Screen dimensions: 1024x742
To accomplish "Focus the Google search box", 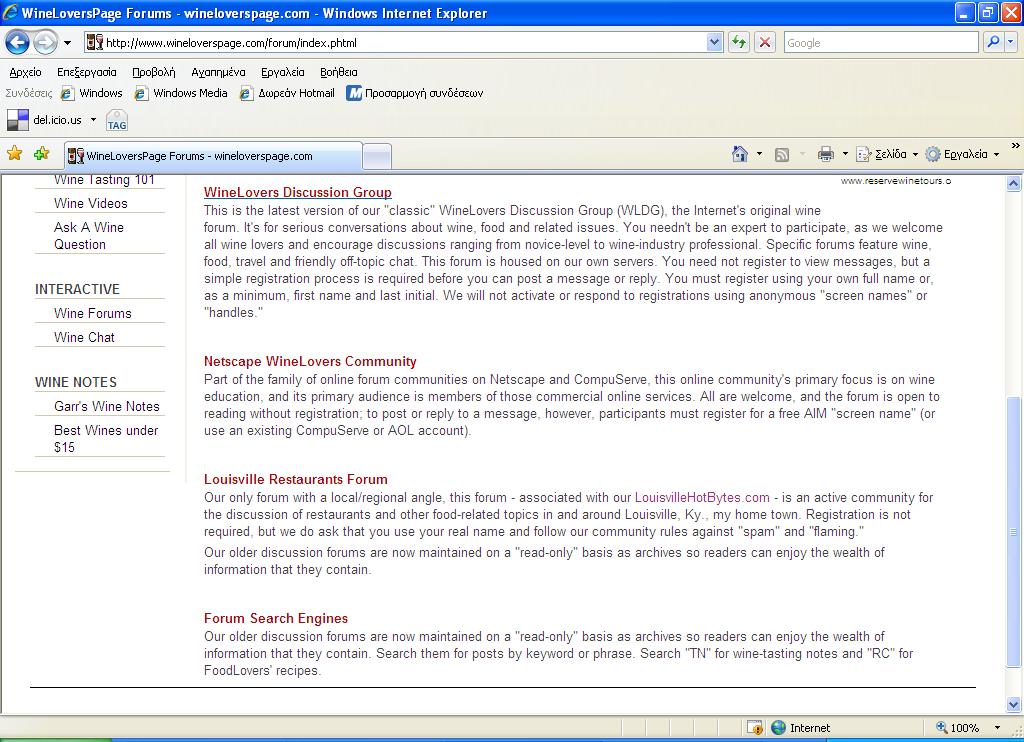I will (x=881, y=43).
